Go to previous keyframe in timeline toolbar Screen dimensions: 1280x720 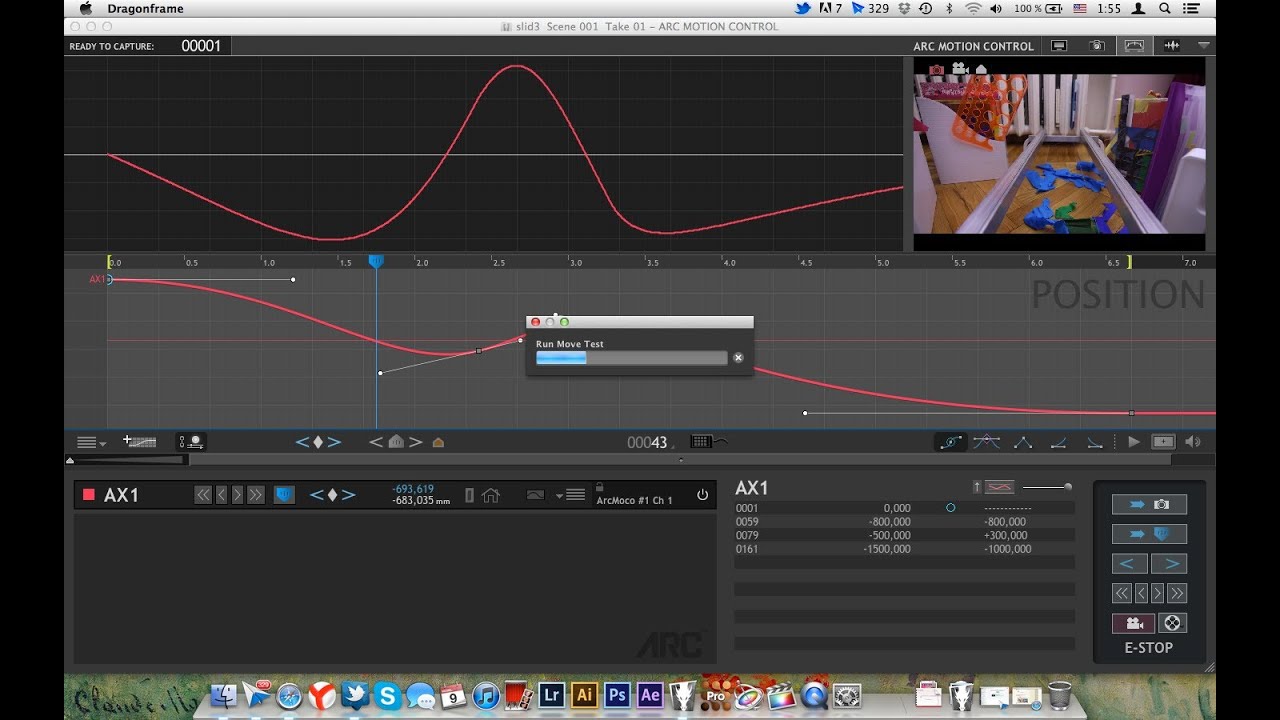pyautogui.click(x=302, y=442)
